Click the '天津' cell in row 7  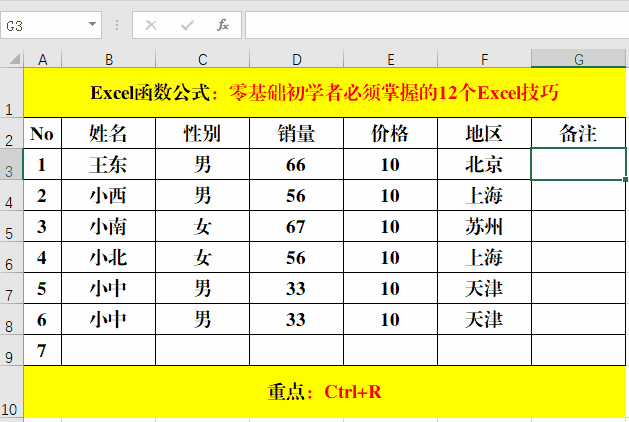(x=484, y=288)
